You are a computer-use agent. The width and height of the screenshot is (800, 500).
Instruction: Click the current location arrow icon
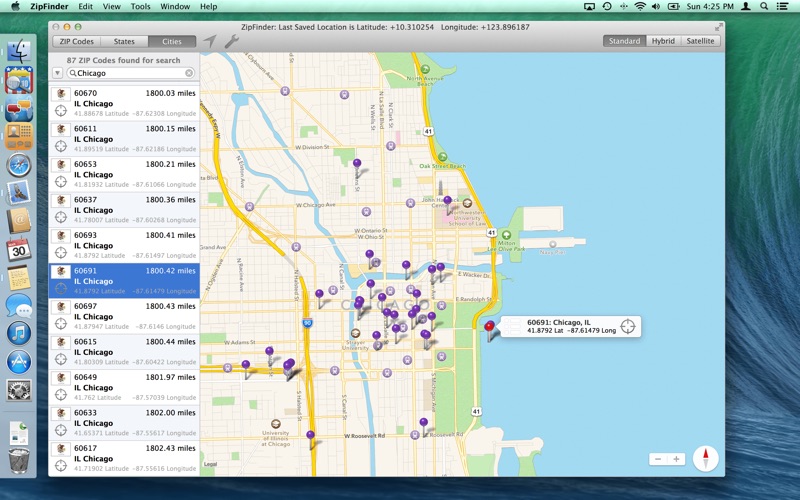coord(210,41)
